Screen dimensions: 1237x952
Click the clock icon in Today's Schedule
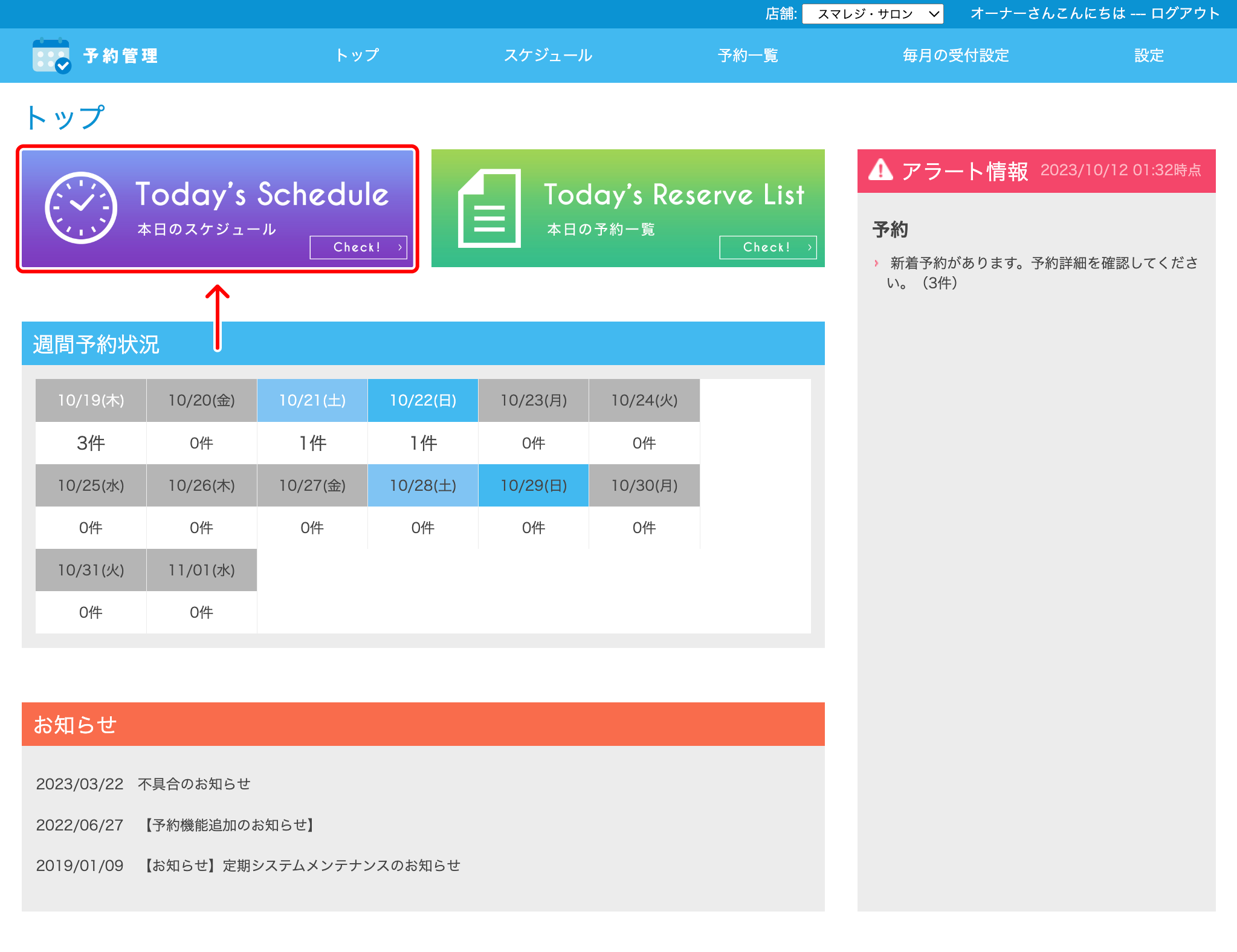(x=81, y=208)
